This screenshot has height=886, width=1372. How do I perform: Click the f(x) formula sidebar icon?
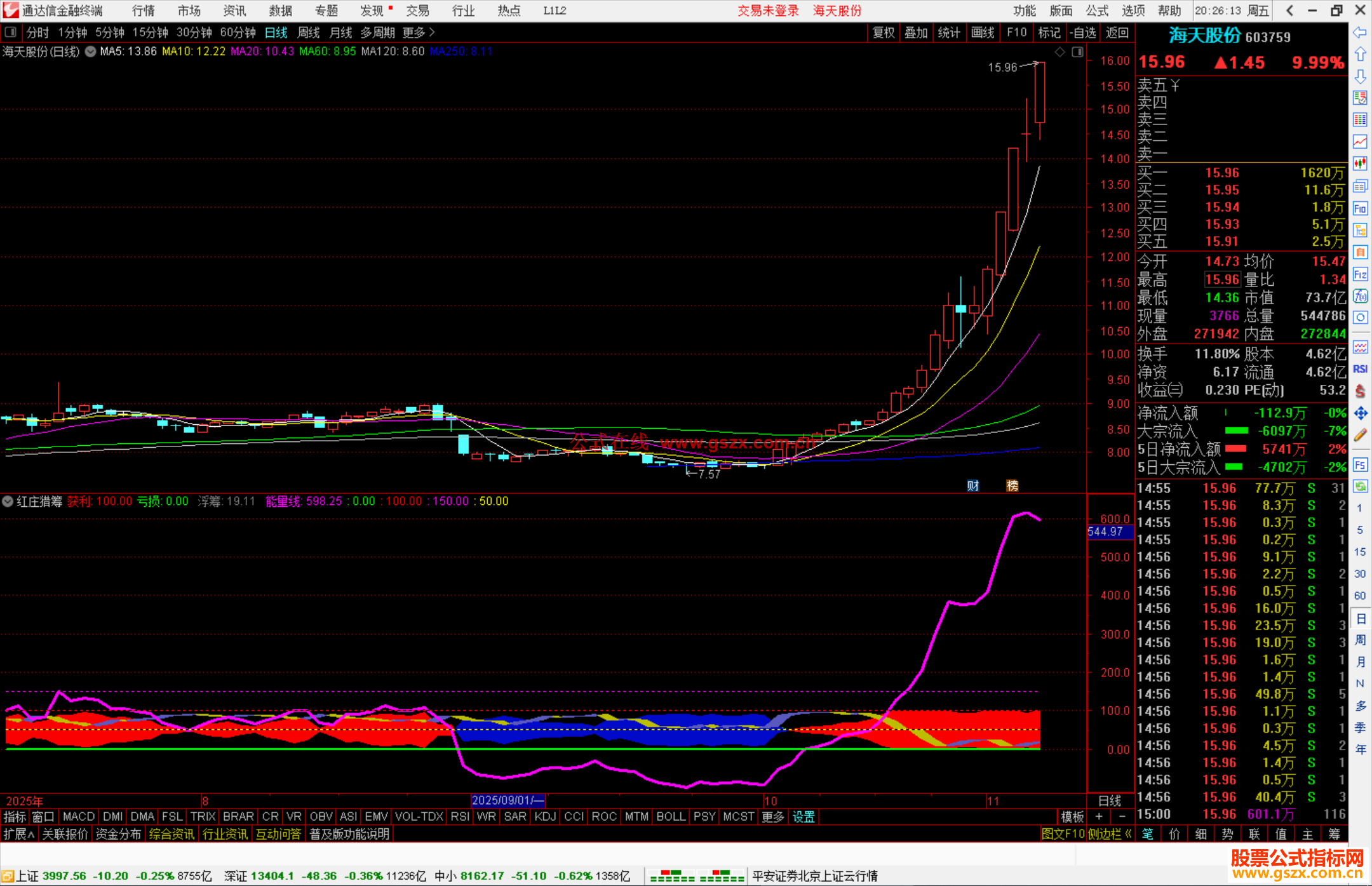point(1360,296)
